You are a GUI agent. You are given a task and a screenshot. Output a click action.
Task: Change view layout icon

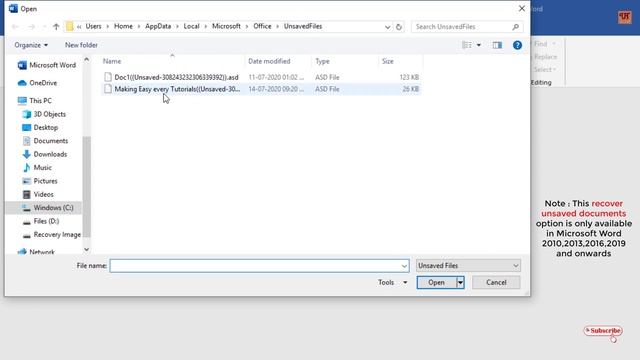(467, 45)
